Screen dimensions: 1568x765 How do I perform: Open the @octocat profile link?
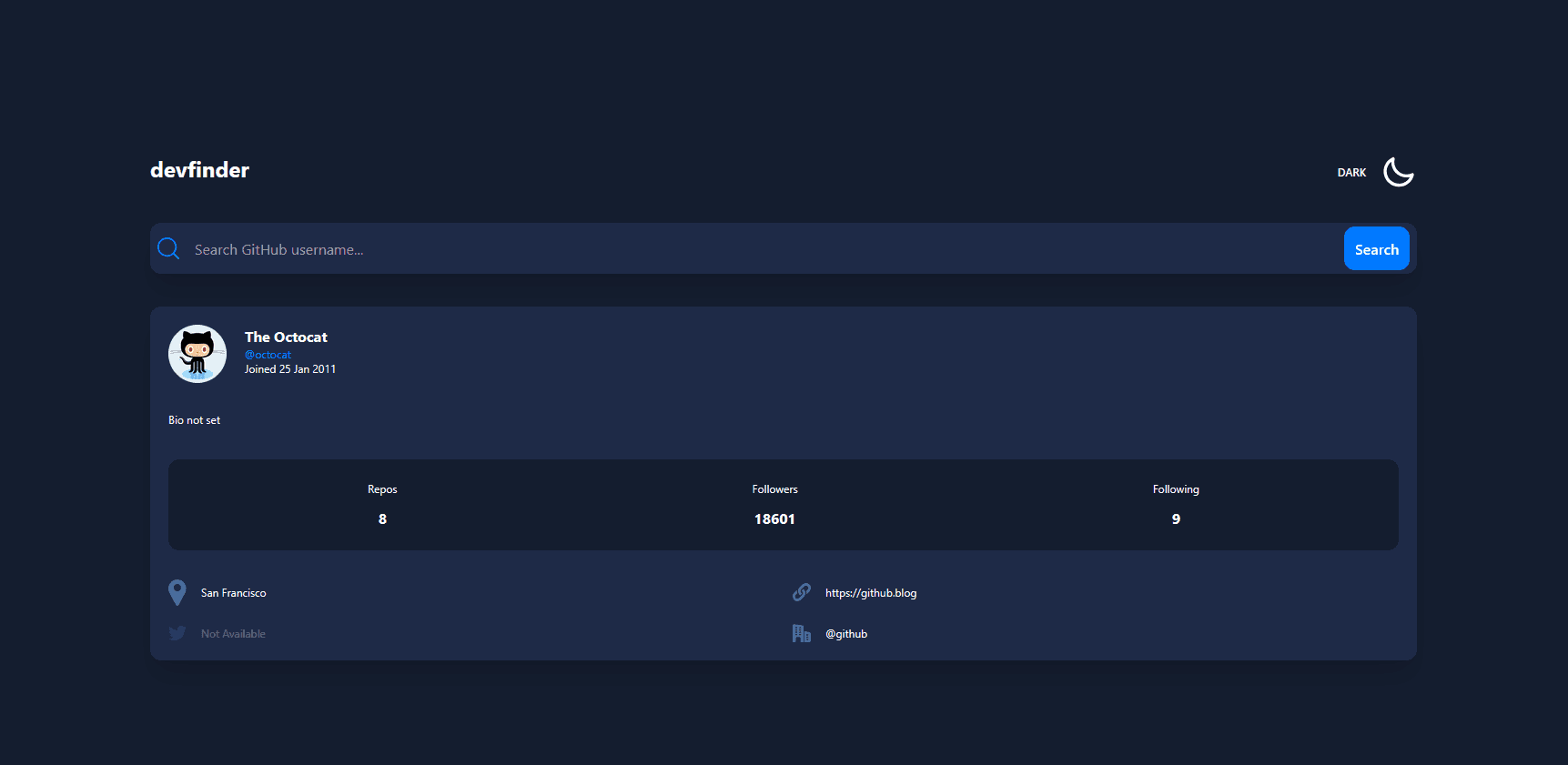(x=268, y=355)
